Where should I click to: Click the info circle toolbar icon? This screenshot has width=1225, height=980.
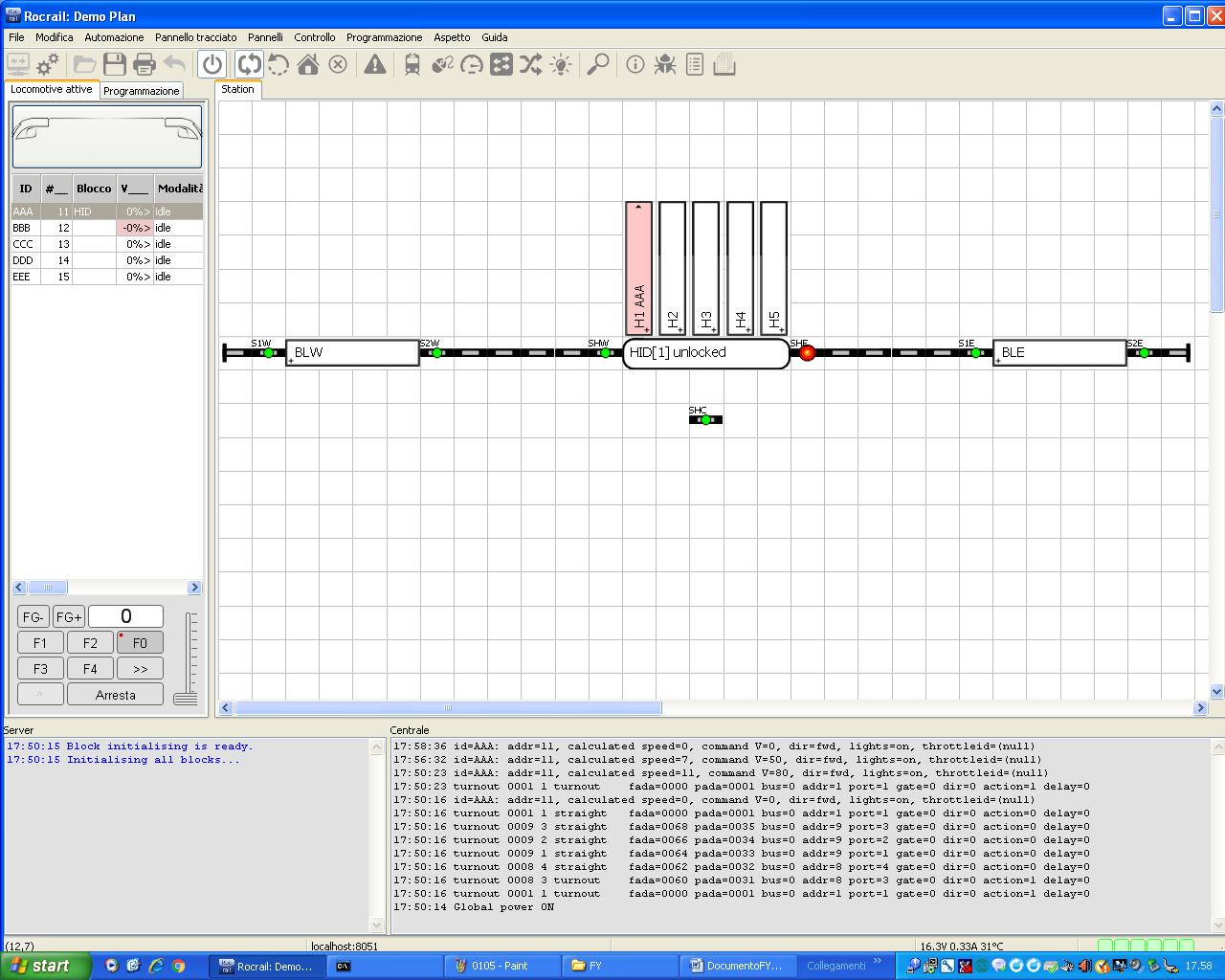pos(635,64)
